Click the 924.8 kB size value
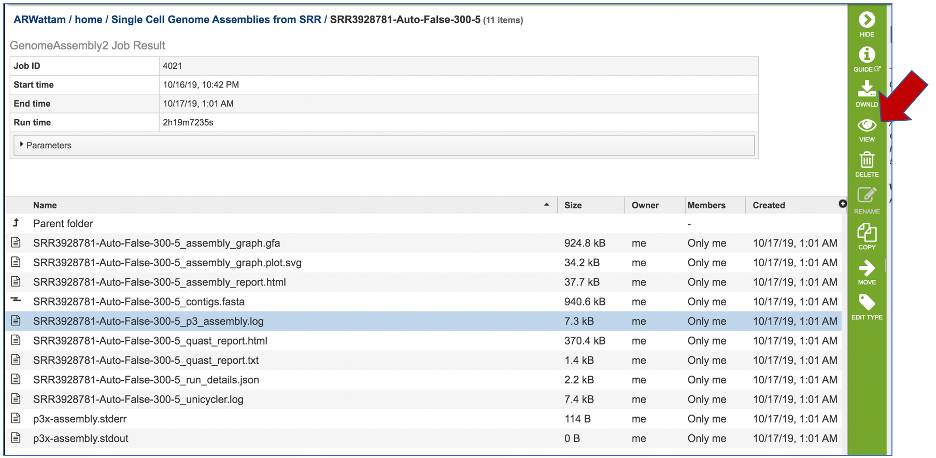936x458 pixels. 585,243
